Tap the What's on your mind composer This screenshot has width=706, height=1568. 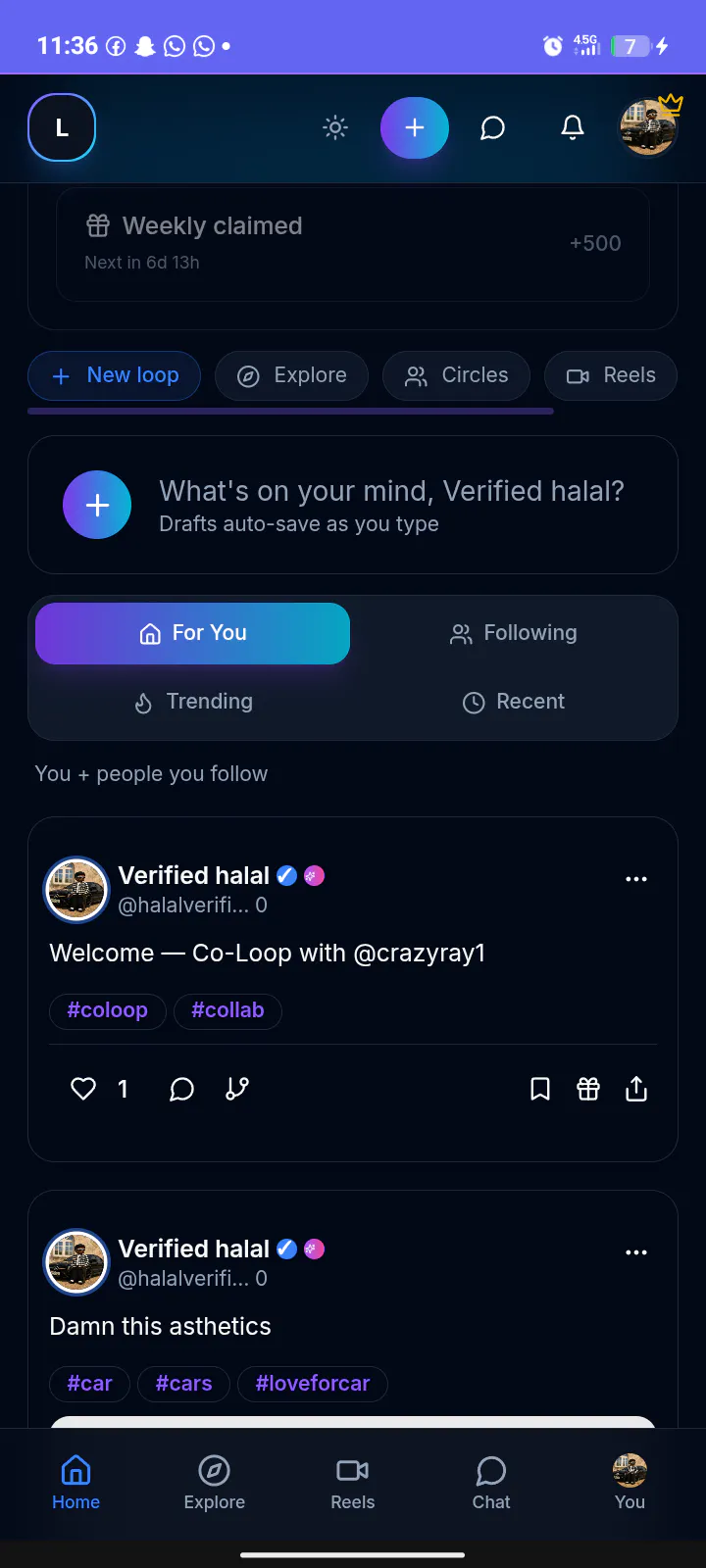(353, 505)
